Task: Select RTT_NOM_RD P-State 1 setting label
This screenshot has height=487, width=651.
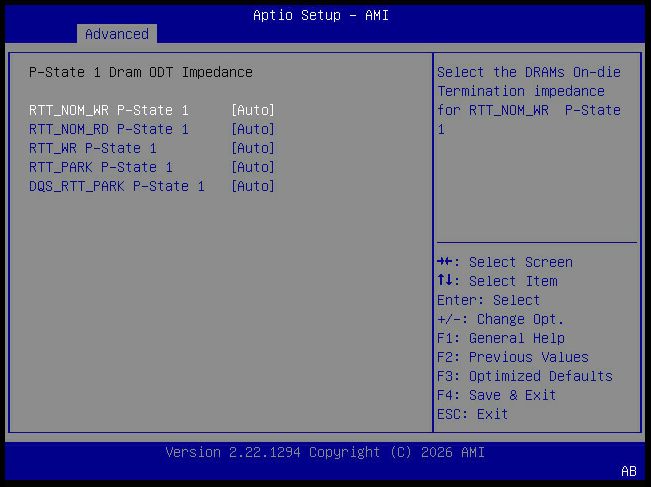Action: coord(109,130)
